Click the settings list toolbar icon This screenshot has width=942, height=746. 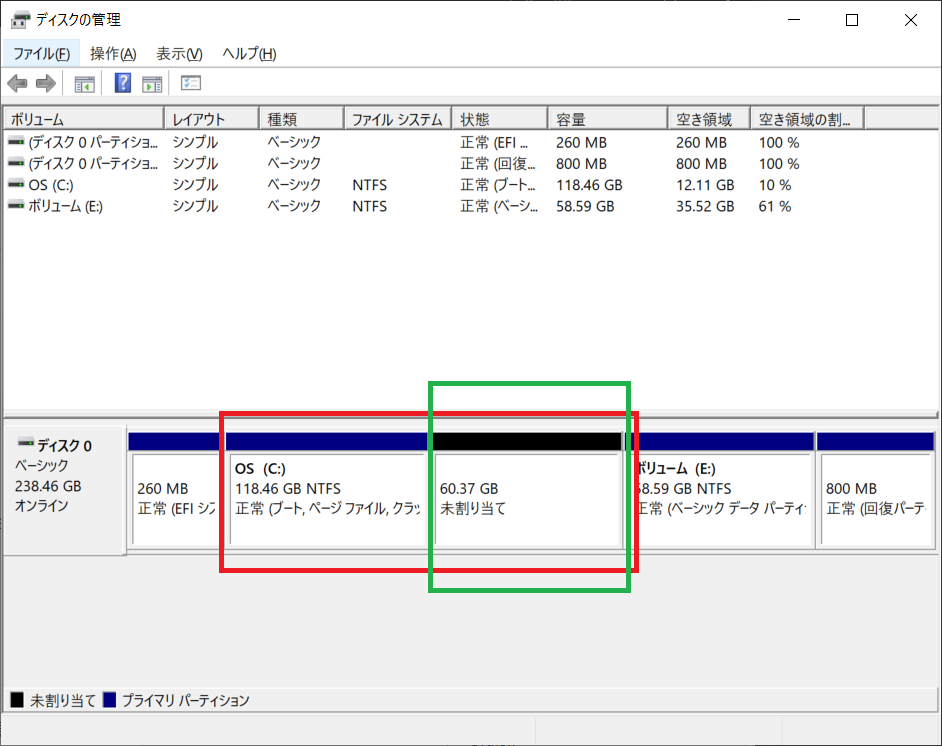tap(191, 83)
